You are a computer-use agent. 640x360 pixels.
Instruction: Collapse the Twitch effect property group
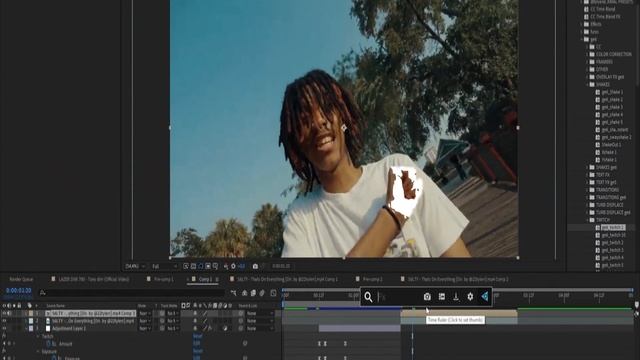(x=38, y=336)
